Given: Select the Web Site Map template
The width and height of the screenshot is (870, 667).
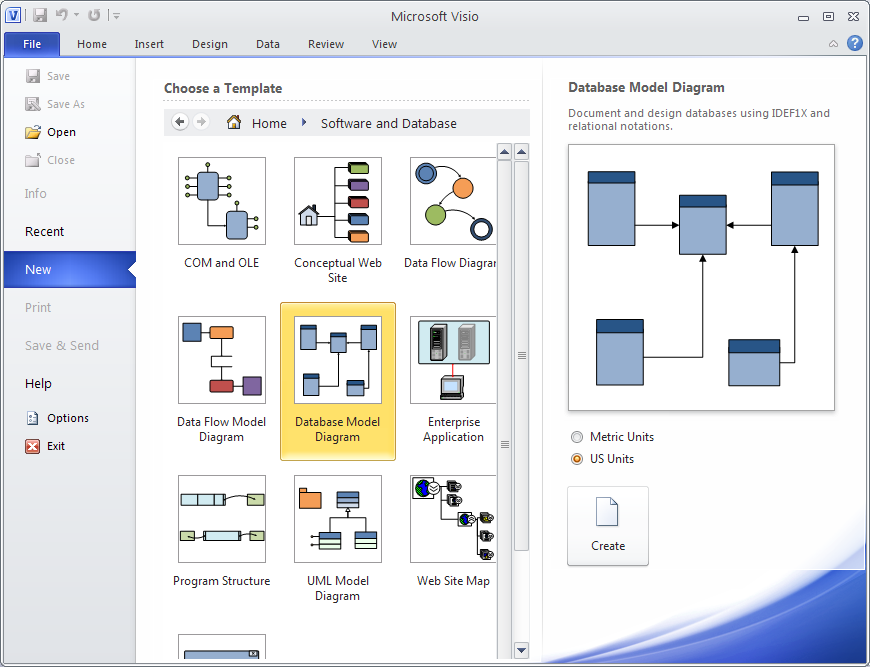Looking at the screenshot, I should (453, 532).
